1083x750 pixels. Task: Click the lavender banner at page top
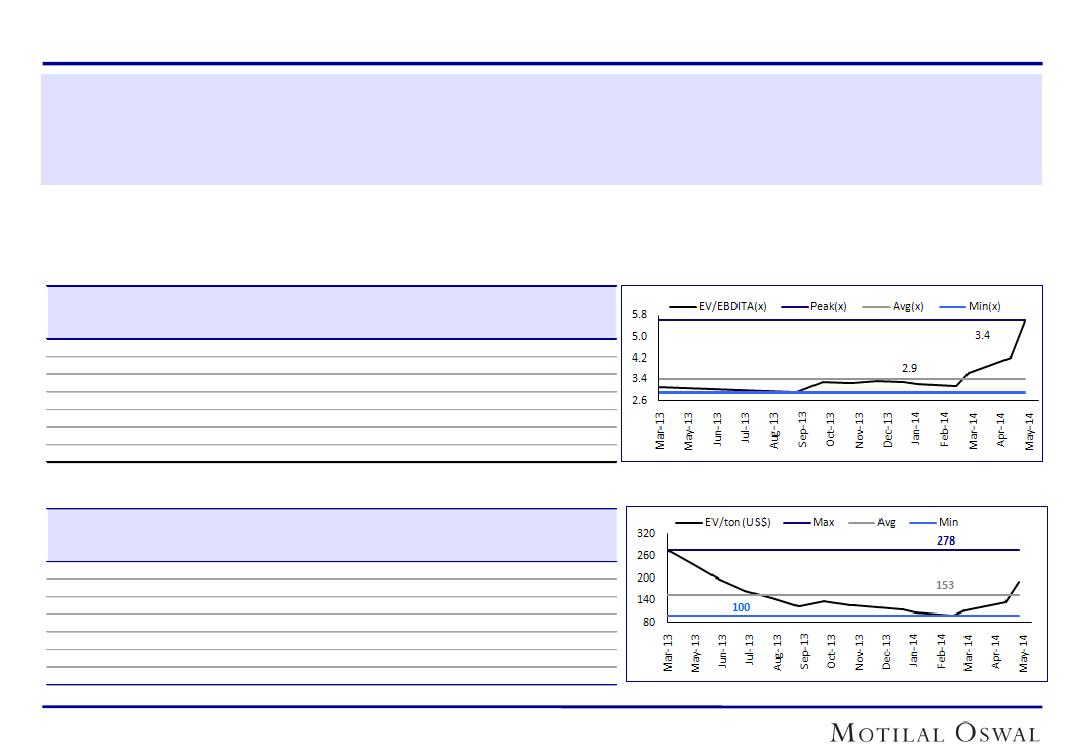(541, 129)
